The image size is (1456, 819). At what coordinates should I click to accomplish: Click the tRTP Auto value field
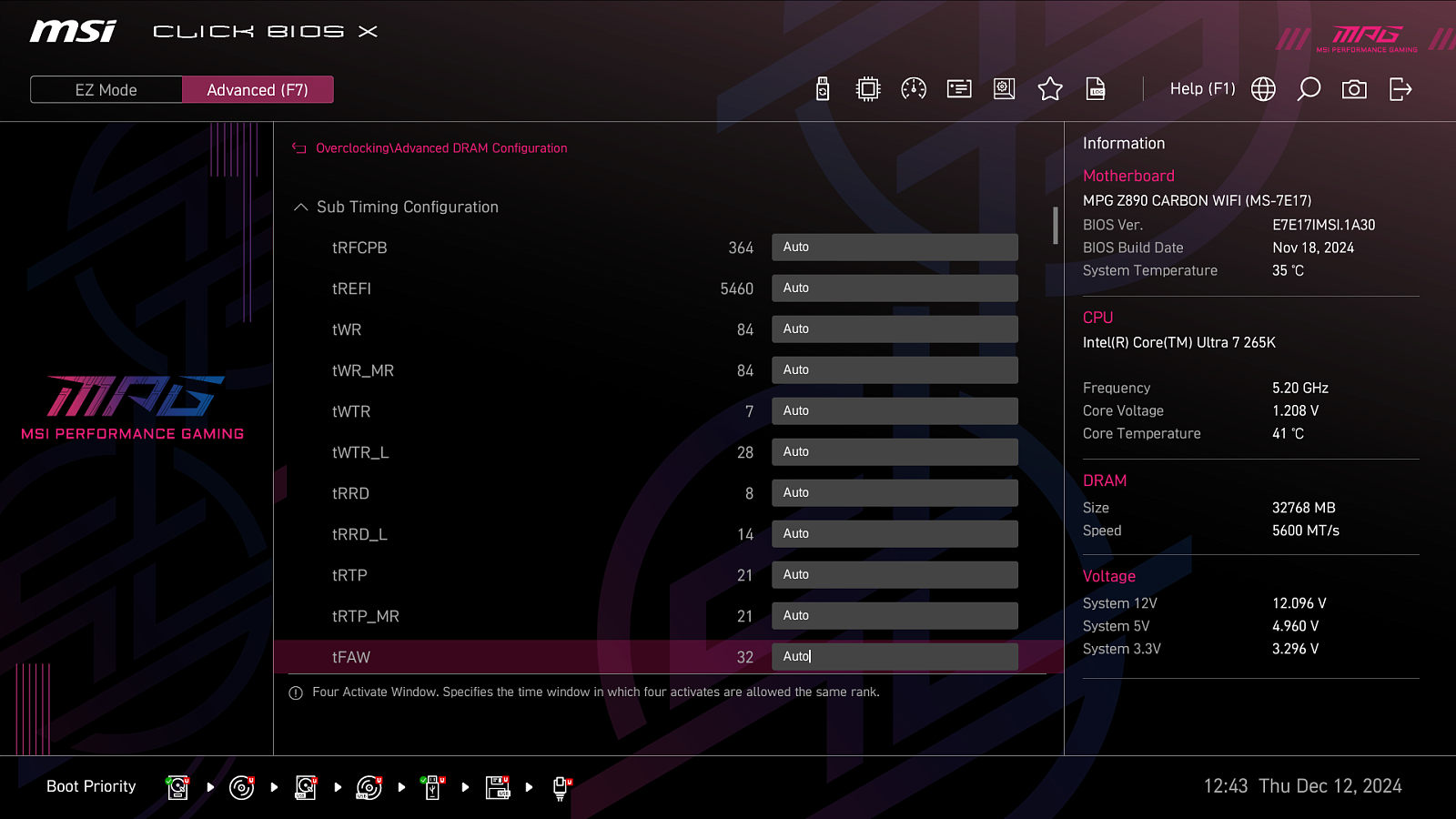pos(895,575)
